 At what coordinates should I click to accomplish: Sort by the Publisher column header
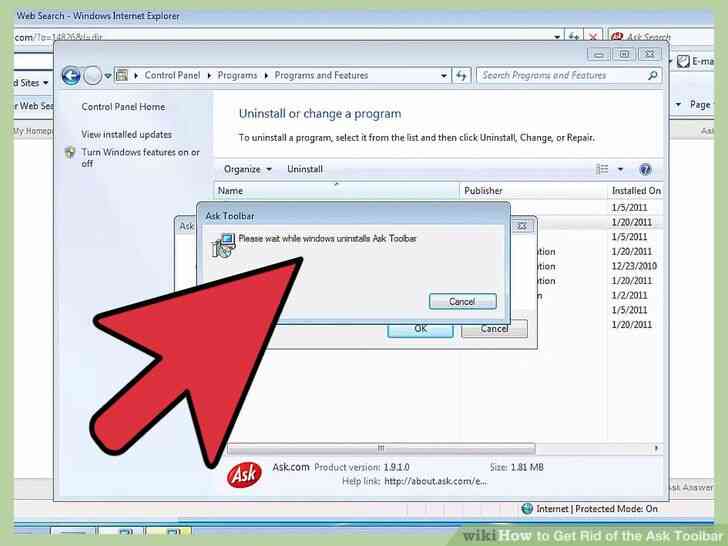pos(533,191)
